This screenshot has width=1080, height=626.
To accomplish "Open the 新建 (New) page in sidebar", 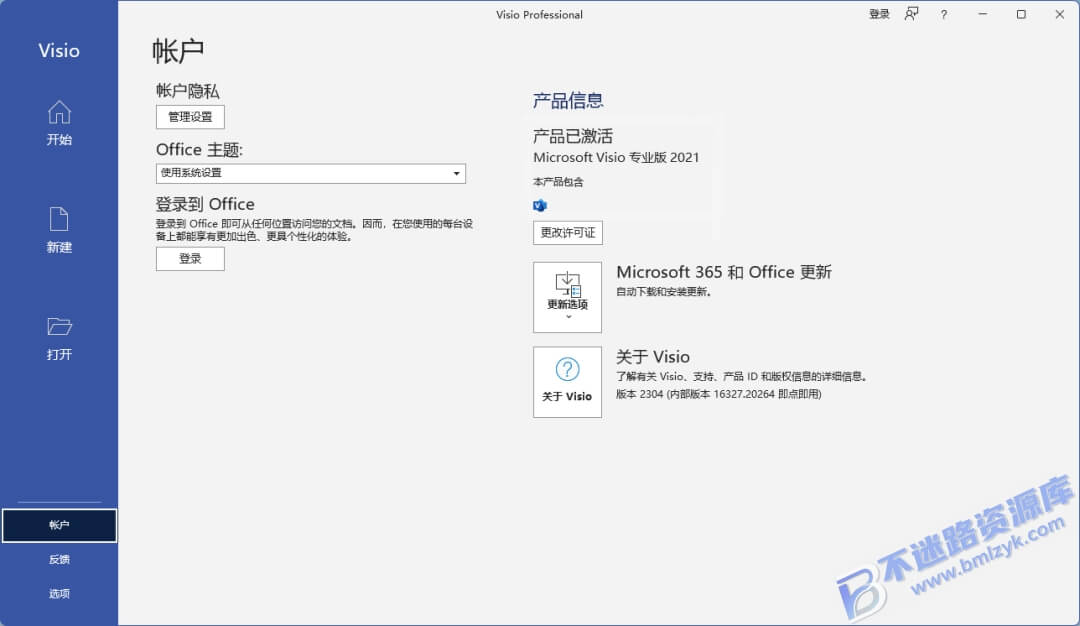I will 59,231.
